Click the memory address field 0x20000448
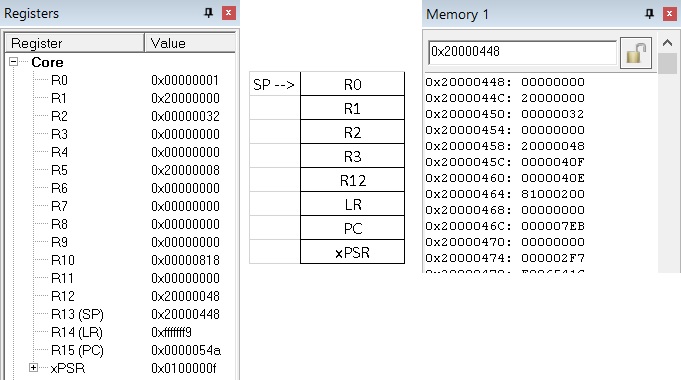681x380 pixels. tap(522, 52)
